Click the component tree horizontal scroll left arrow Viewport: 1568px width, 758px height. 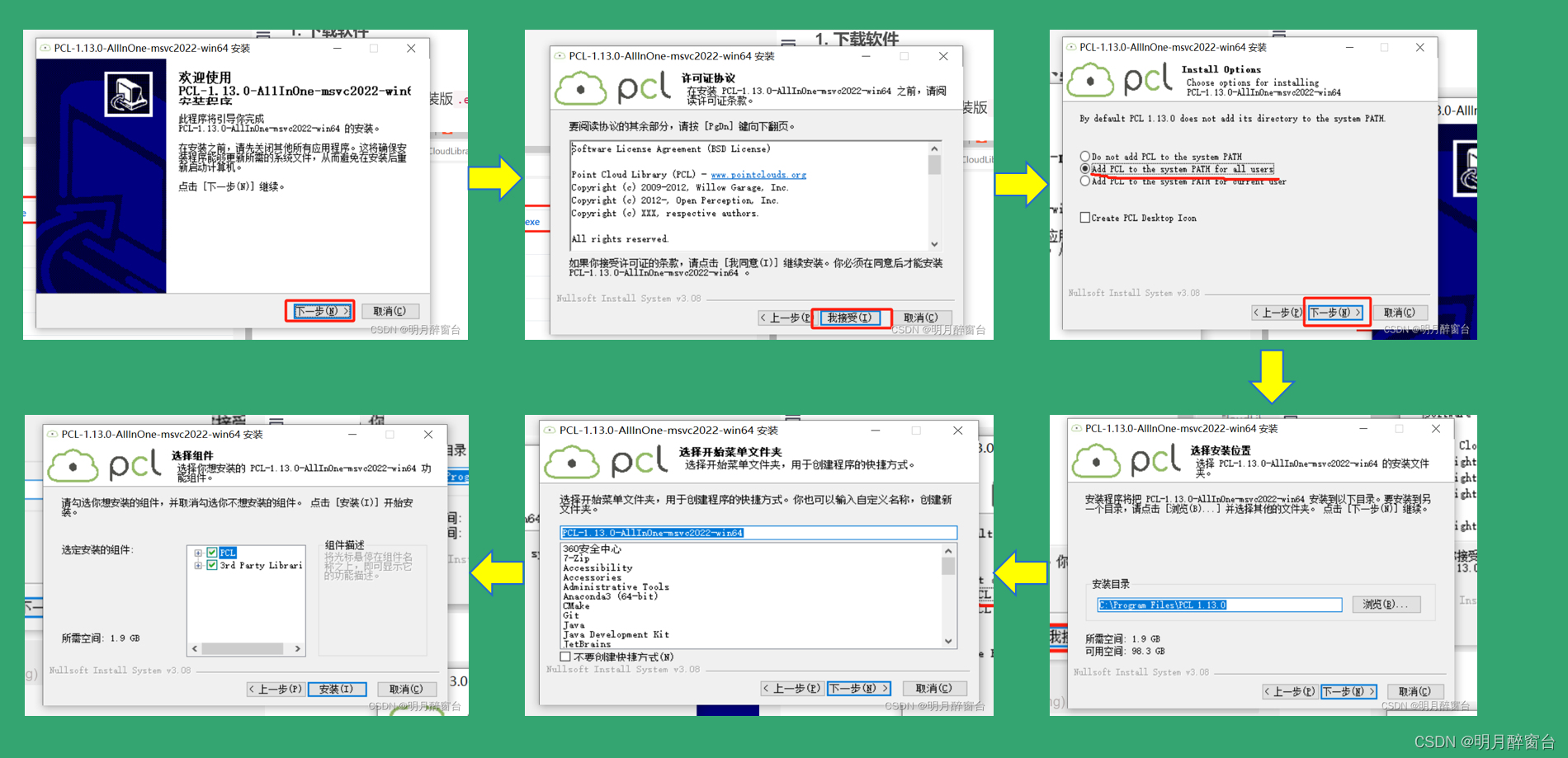[x=195, y=649]
